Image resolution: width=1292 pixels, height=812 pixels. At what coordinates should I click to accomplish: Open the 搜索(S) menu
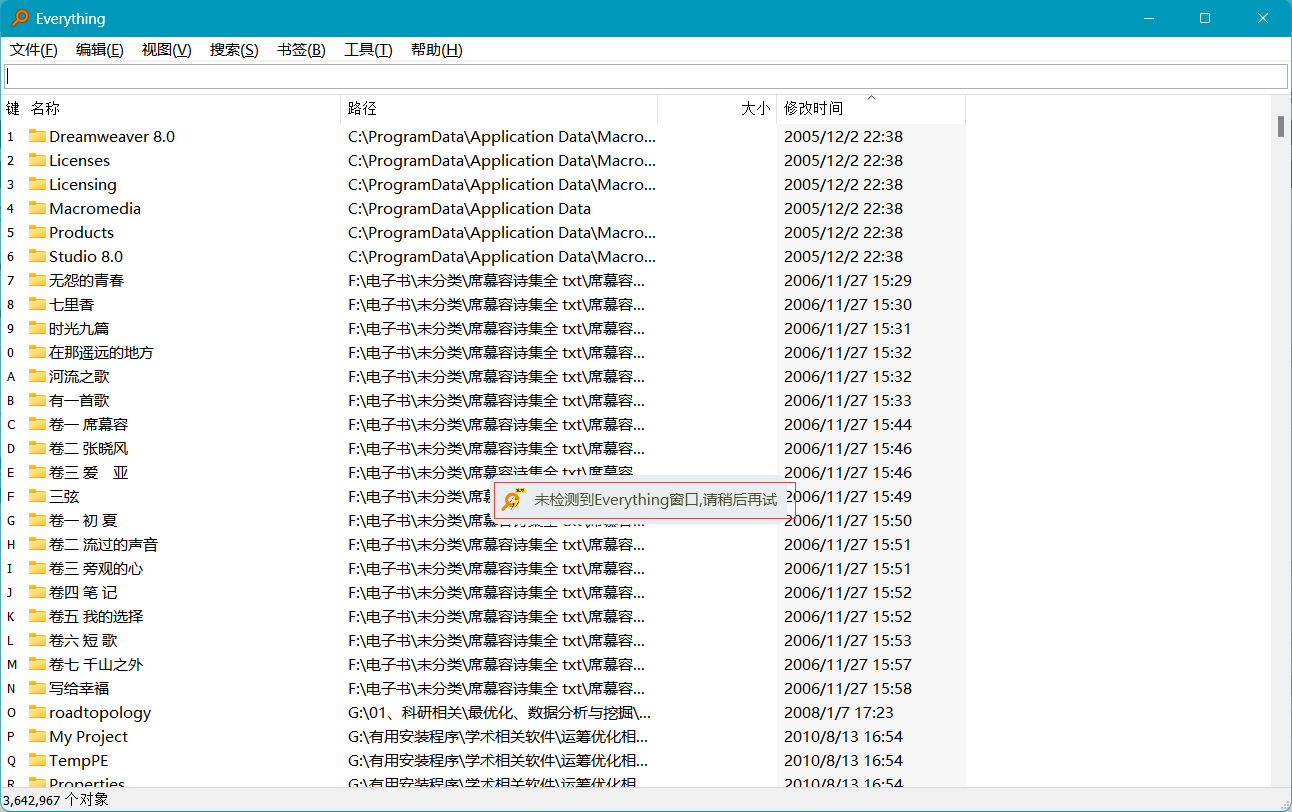(234, 50)
